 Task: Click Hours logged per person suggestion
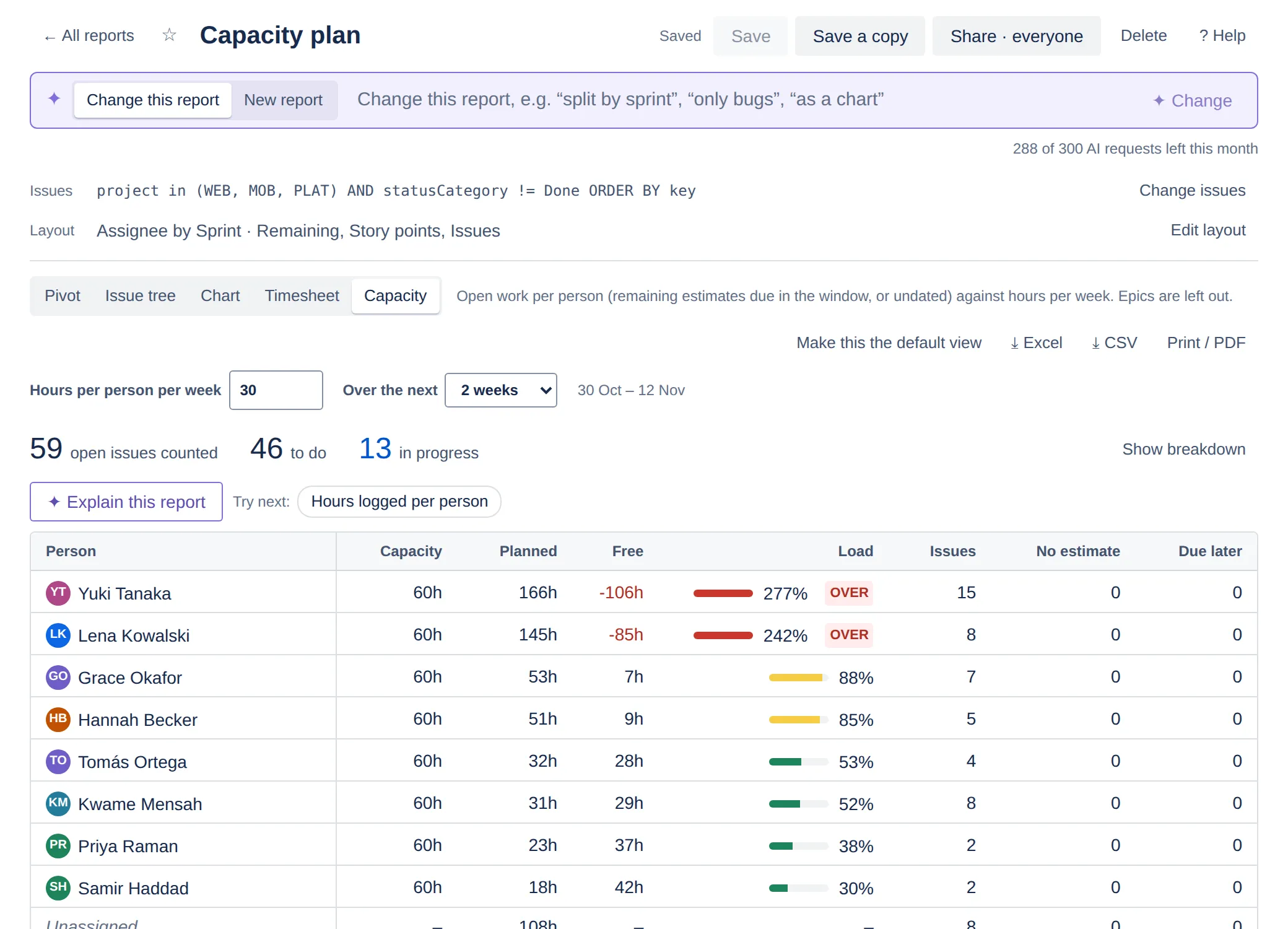coord(399,502)
